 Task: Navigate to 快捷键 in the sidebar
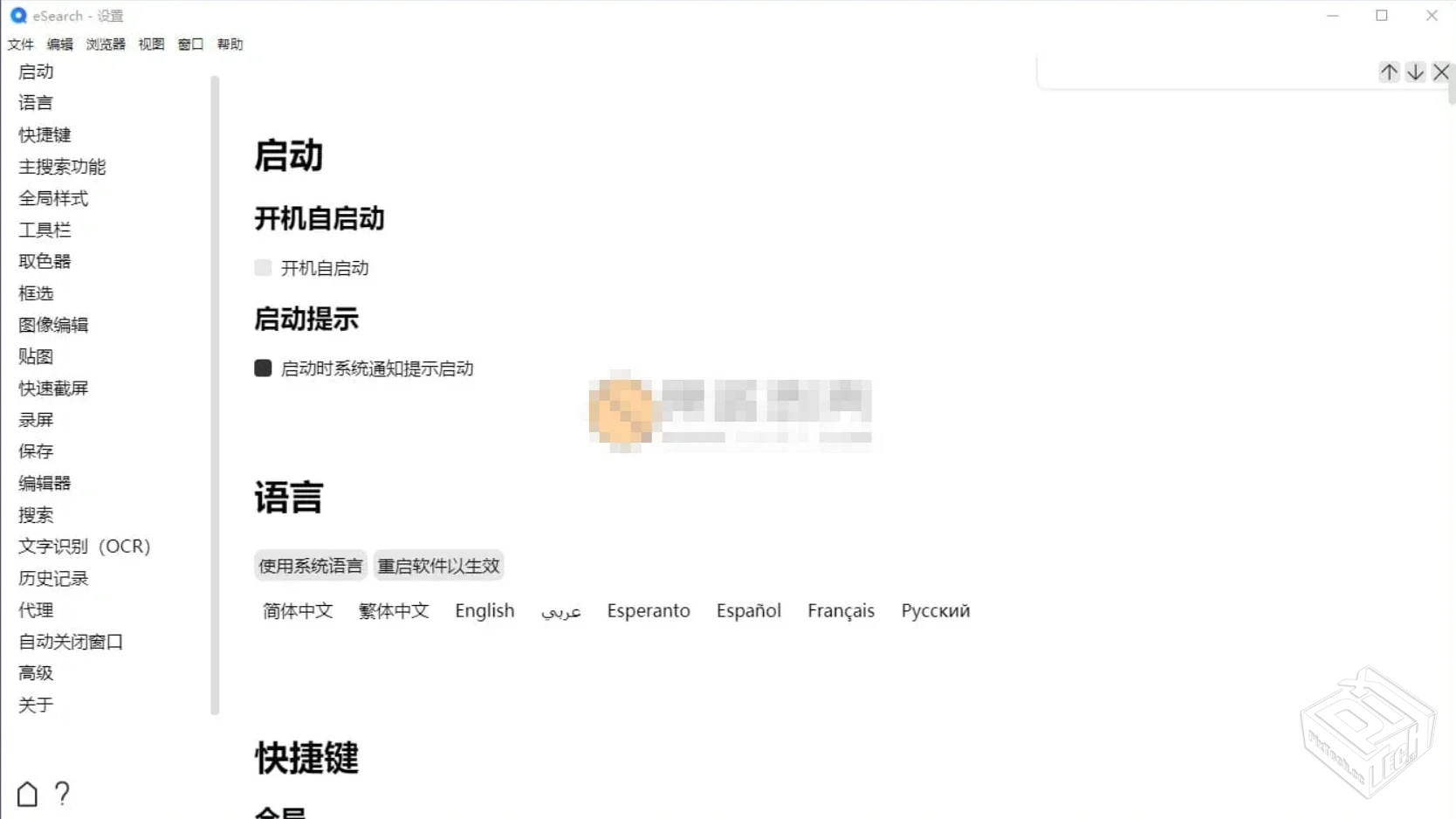[45, 134]
